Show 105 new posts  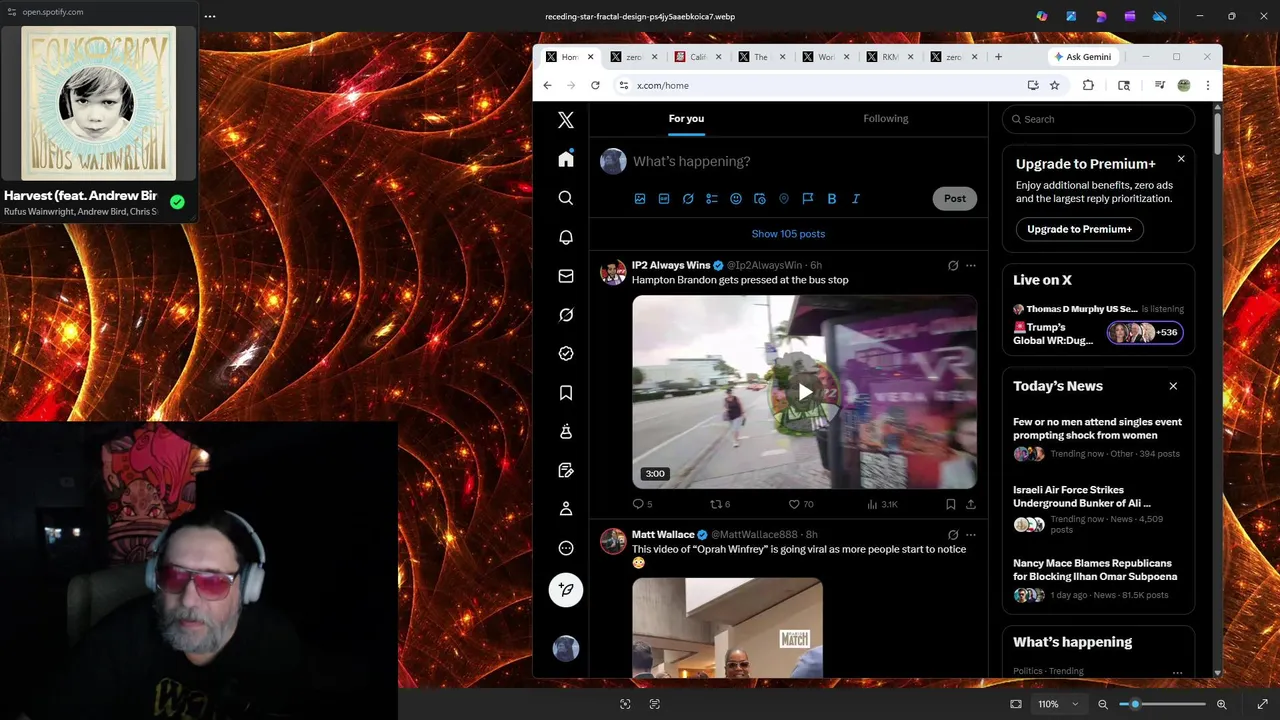pyautogui.click(x=788, y=234)
